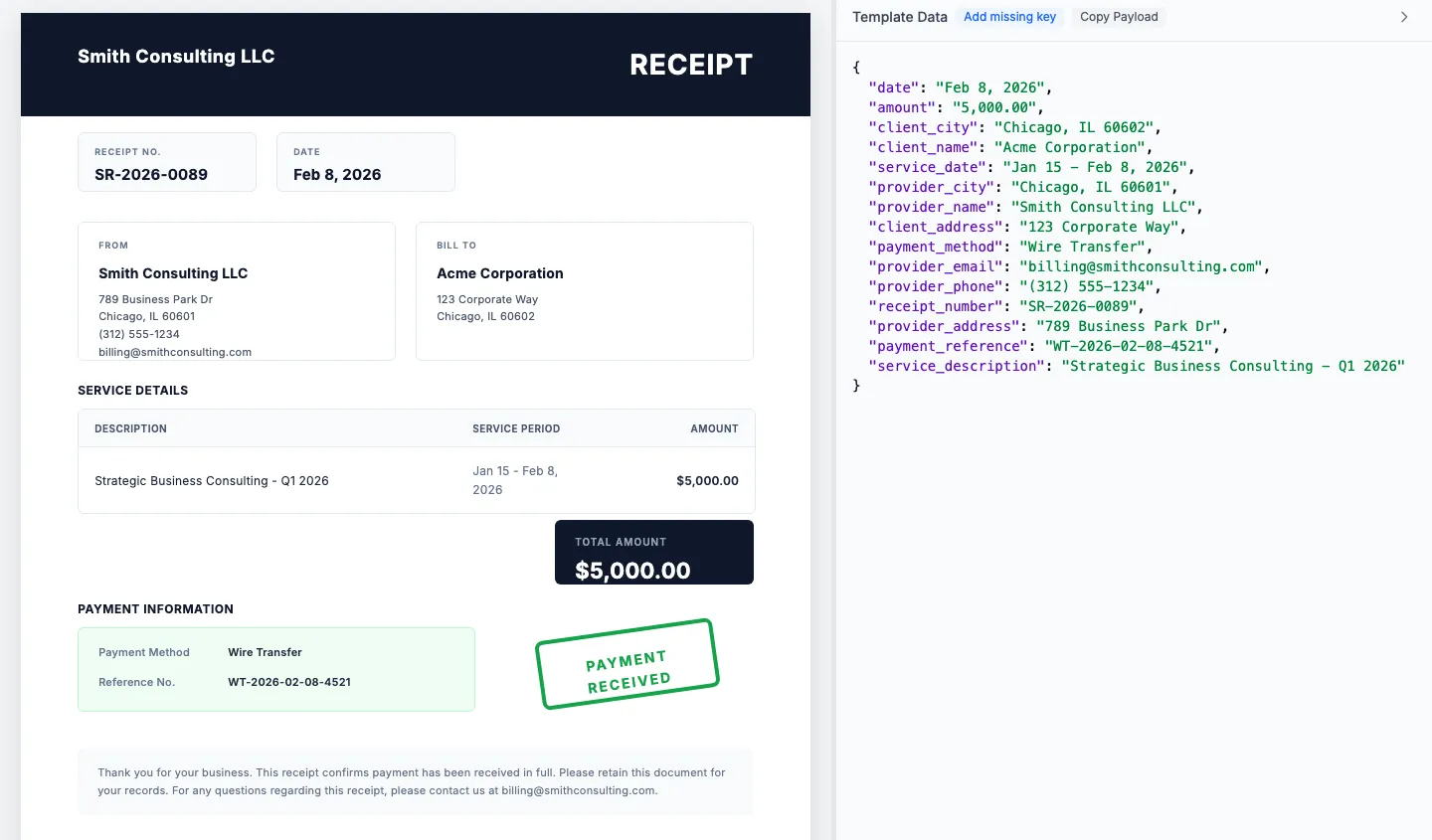The height and width of the screenshot is (840, 1432).
Task: Open Add missing key
Action: (1010, 16)
